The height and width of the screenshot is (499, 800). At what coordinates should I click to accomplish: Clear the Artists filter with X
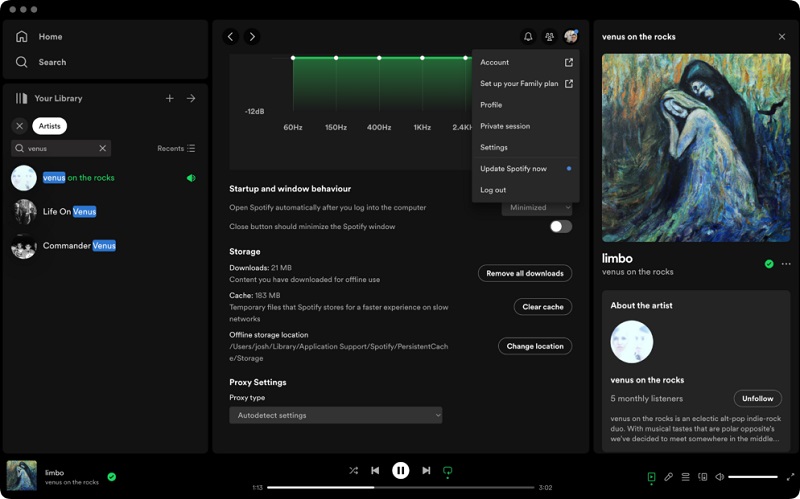pos(19,126)
